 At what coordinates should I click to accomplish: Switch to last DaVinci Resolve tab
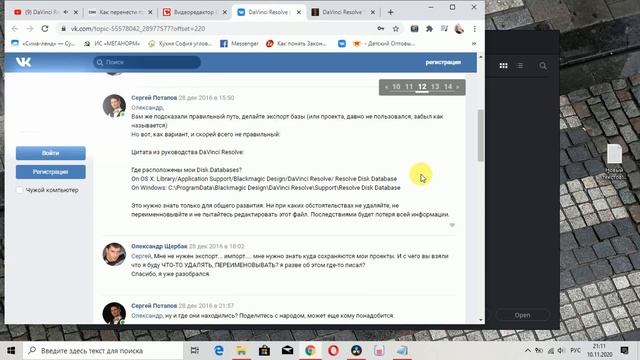point(342,12)
